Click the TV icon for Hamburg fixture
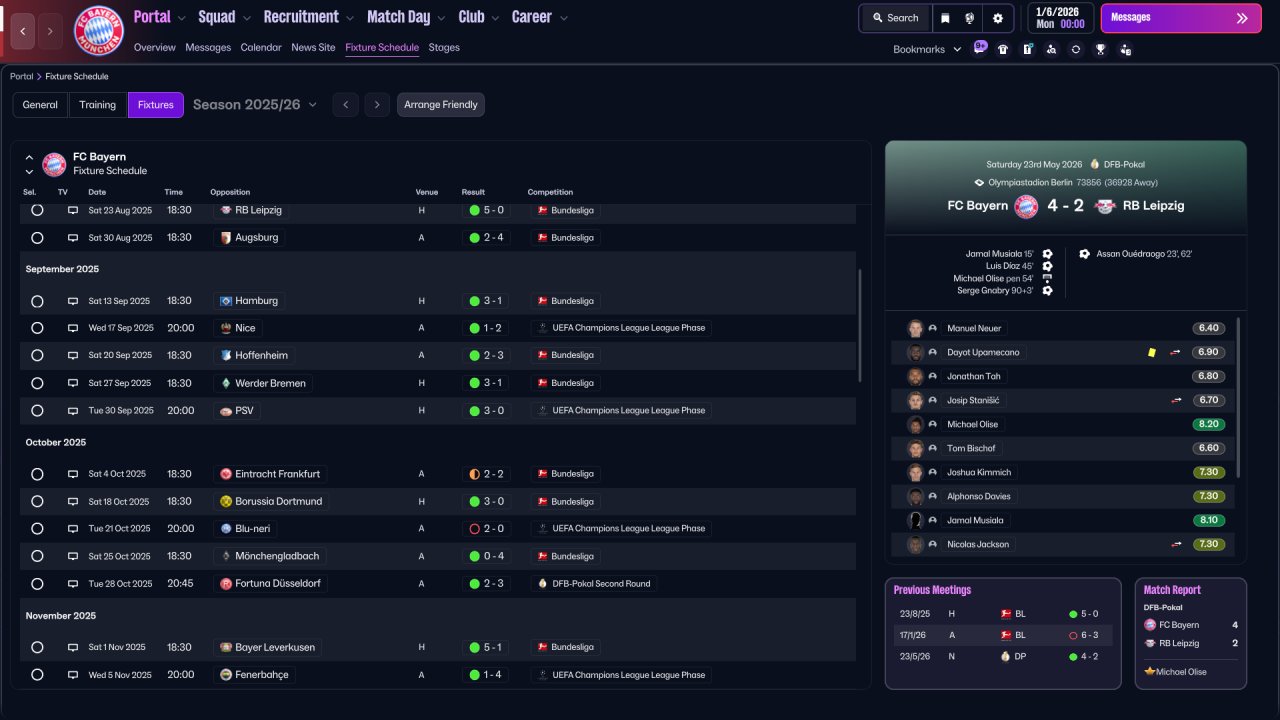This screenshot has width=1280, height=720. [72, 301]
